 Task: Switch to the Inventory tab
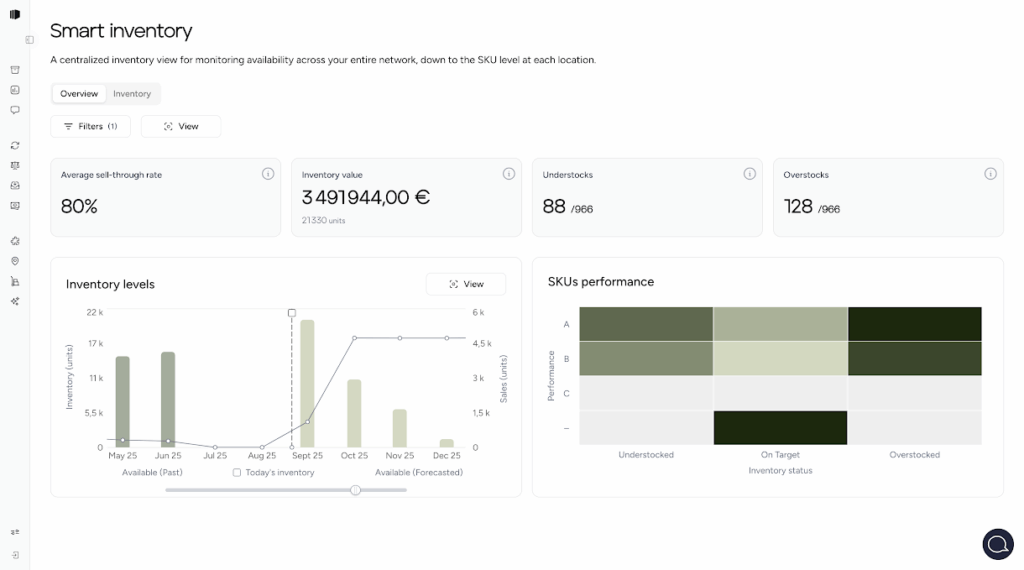[x=132, y=94]
